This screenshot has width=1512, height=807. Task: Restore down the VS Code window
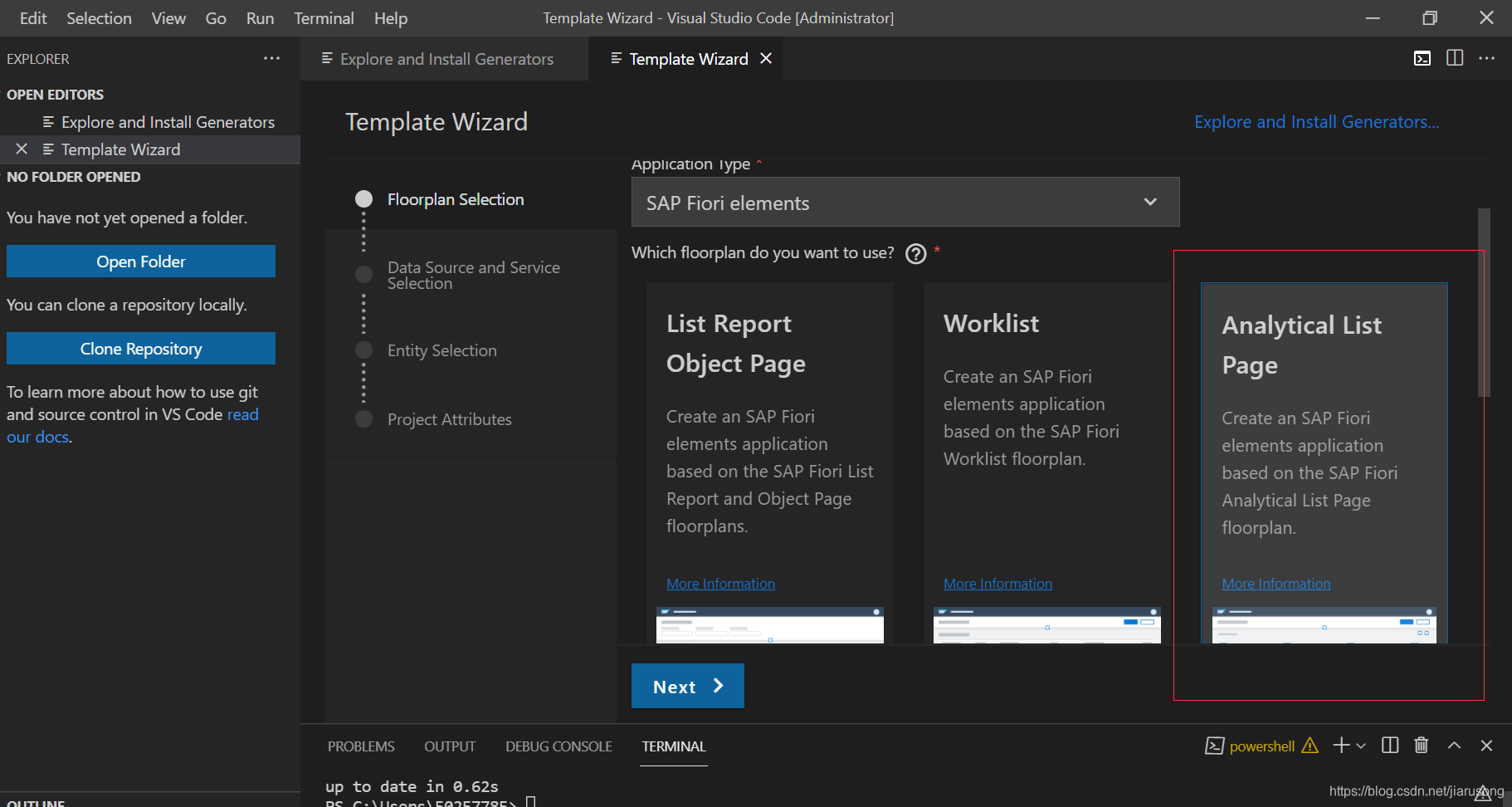[x=1430, y=17]
